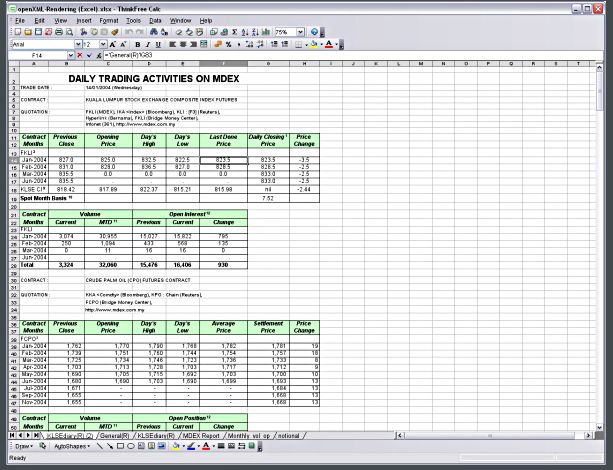Image resolution: width=613 pixels, height=470 pixels.
Task: Click the Cut scissors icon
Action: click(x=83, y=32)
